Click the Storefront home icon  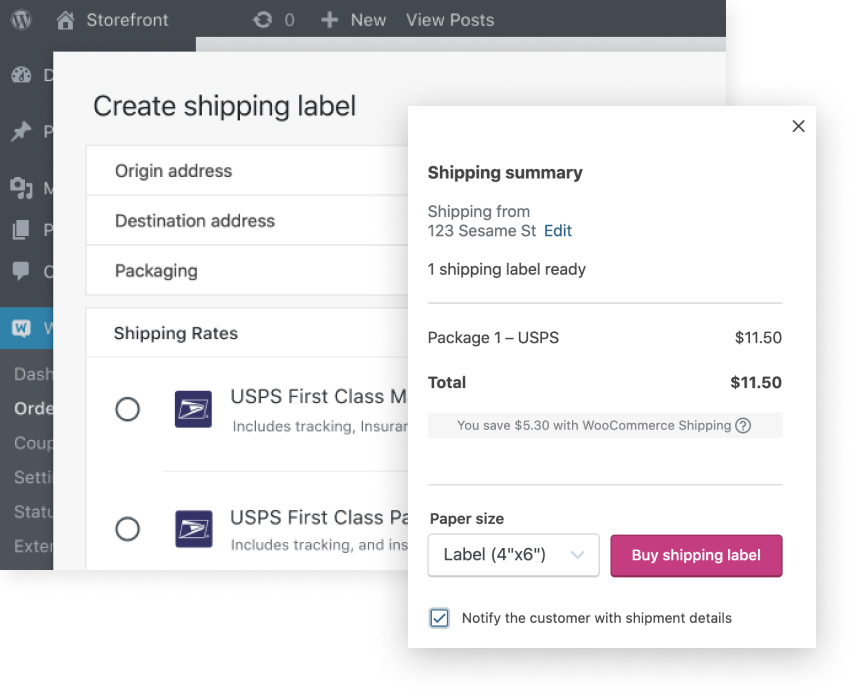[x=66, y=19]
